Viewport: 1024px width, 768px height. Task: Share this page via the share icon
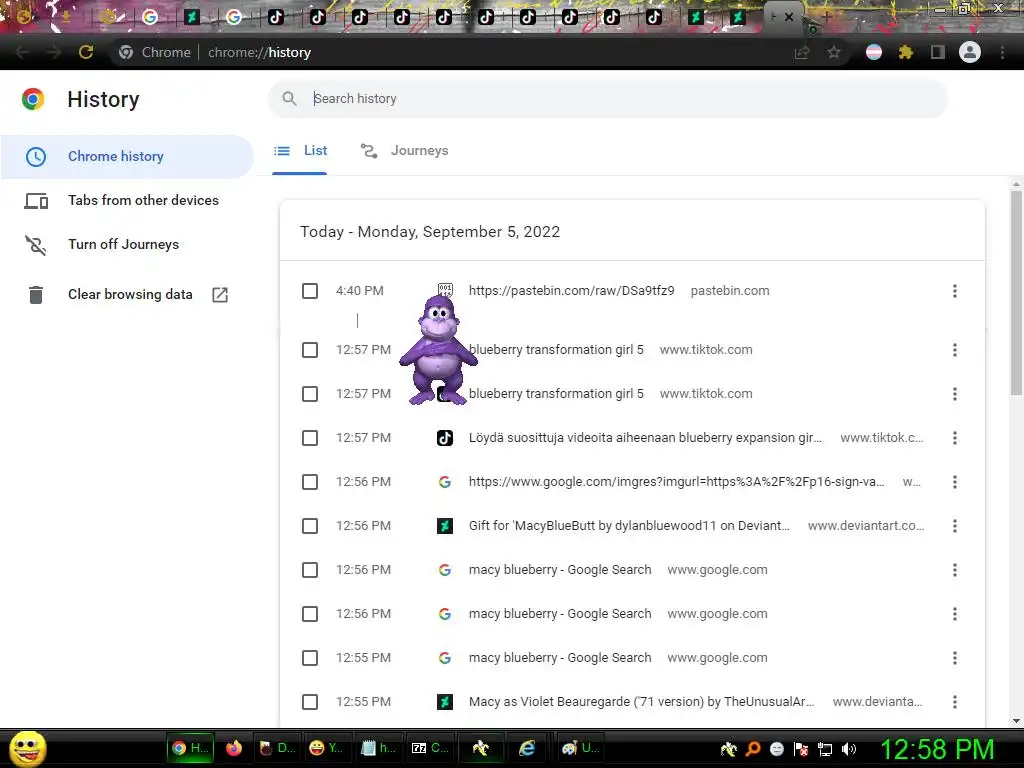pyautogui.click(x=801, y=52)
